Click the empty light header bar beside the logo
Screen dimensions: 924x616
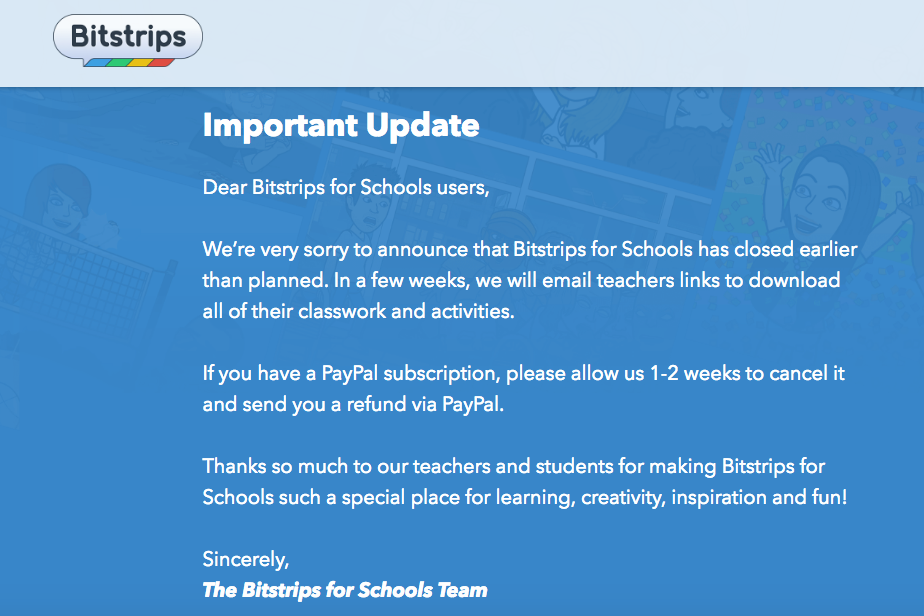(x=563, y=42)
